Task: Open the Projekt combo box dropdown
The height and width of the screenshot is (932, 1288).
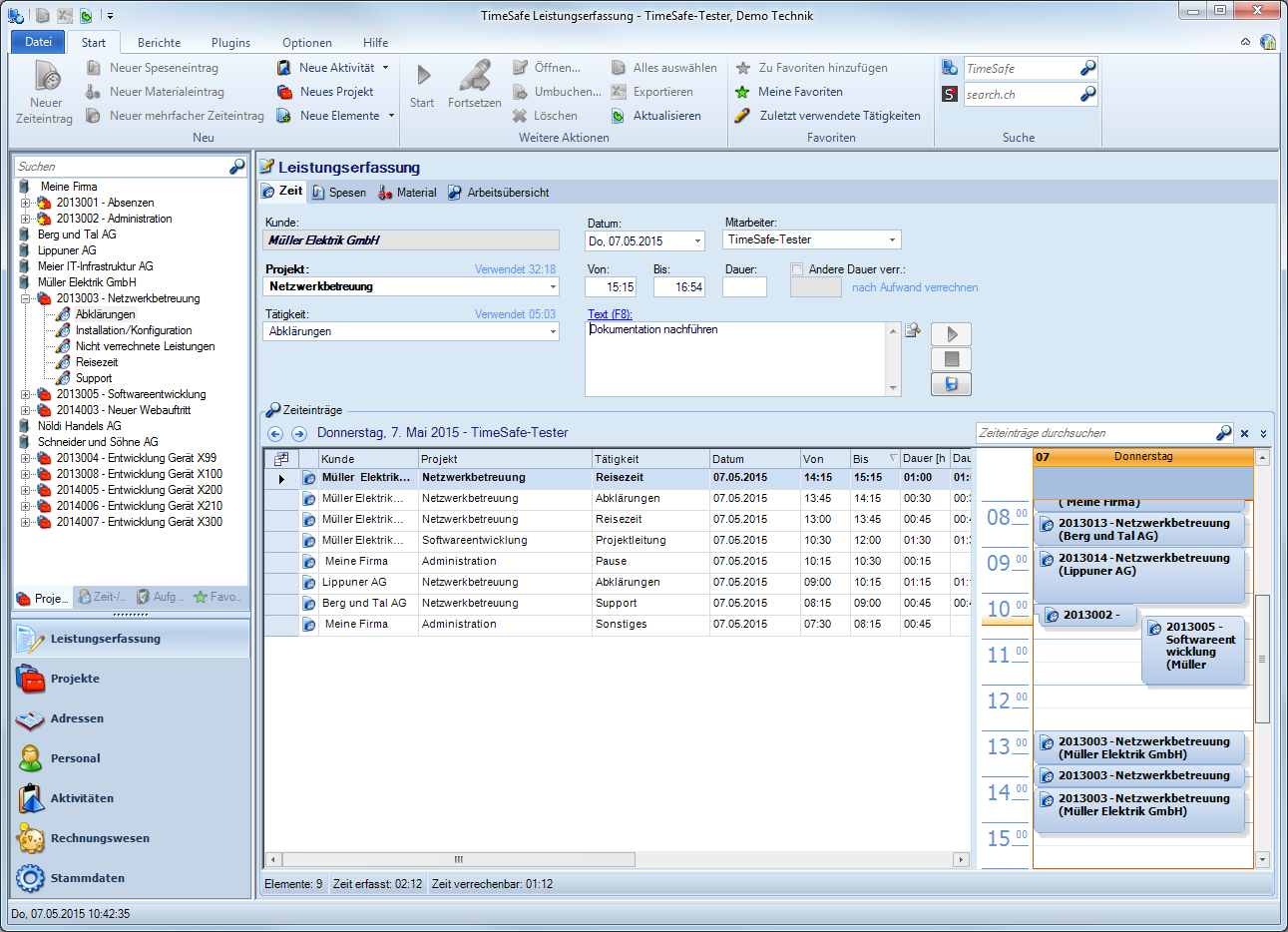Action: click(x=553, y=286)
